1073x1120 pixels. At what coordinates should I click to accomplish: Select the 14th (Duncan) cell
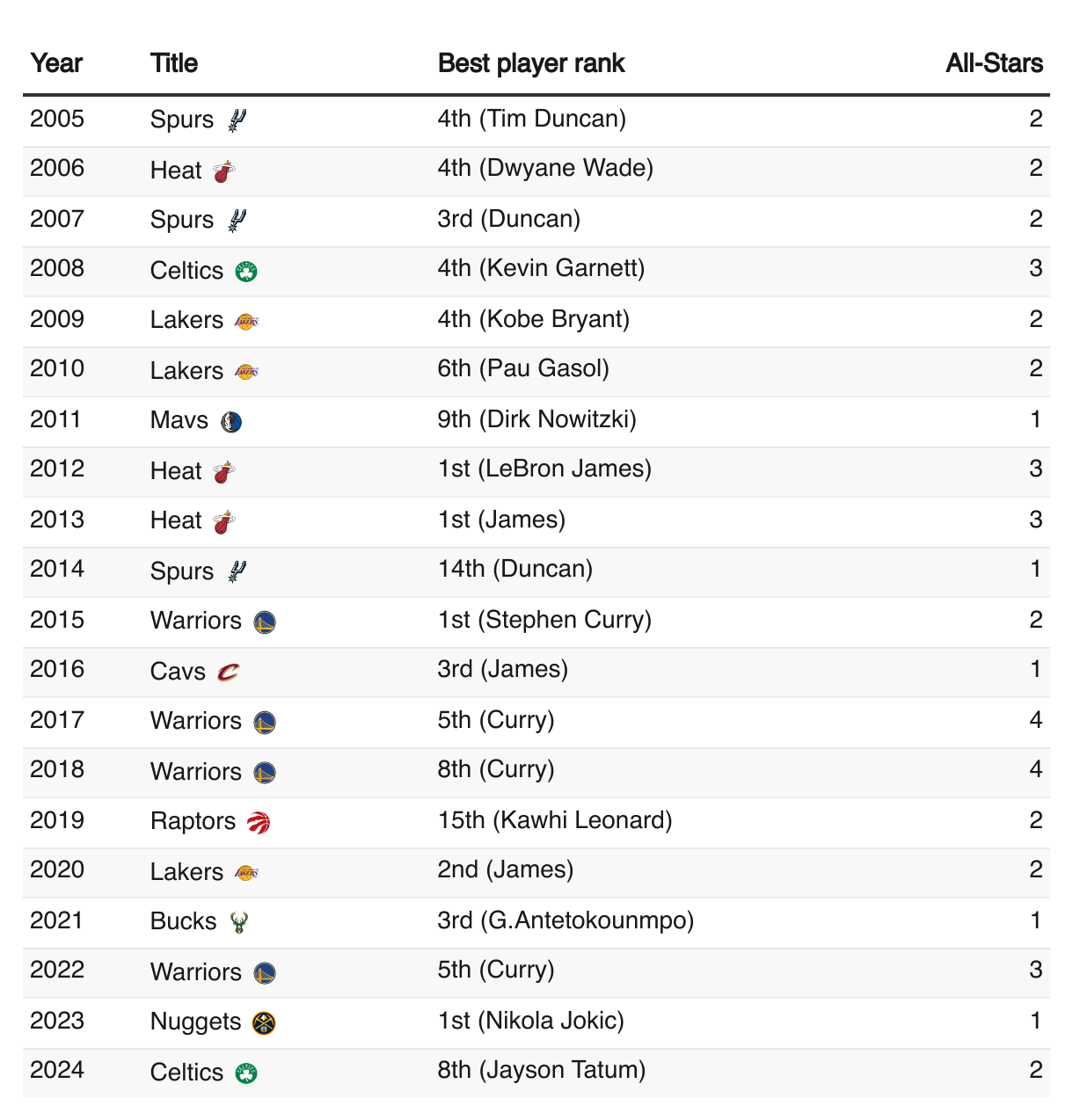click(515, 570)
